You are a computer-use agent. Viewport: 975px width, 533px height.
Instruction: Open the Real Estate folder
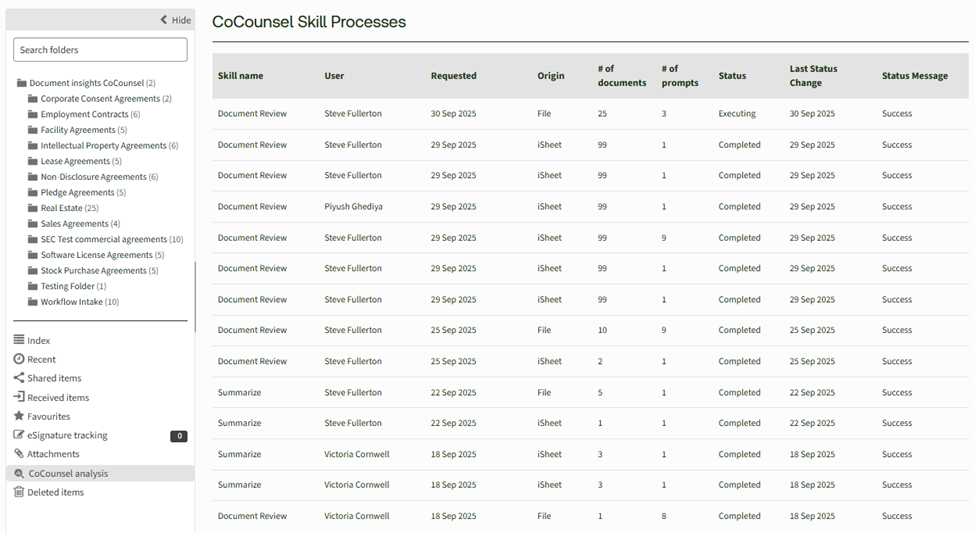click(61, 208)
